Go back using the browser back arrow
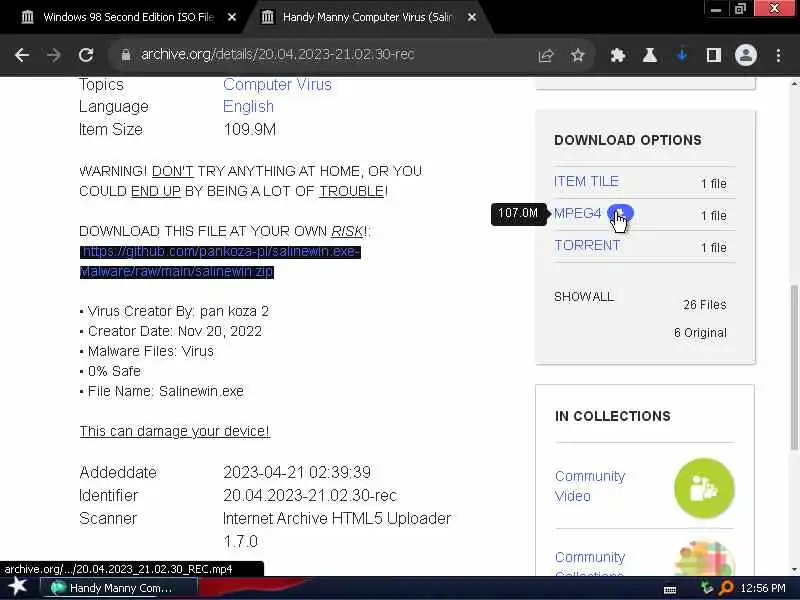Image resolution: width=800 pixels, height=600 pixels. pyautogui.click(x=22, y=55)
